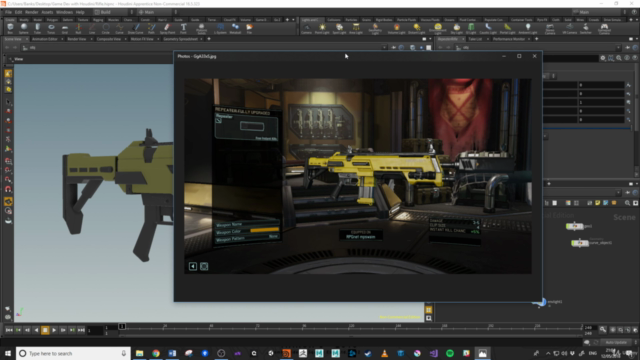Open the Assets menu
The height and width of the screenshot is (360, 640).
point(47,12)
